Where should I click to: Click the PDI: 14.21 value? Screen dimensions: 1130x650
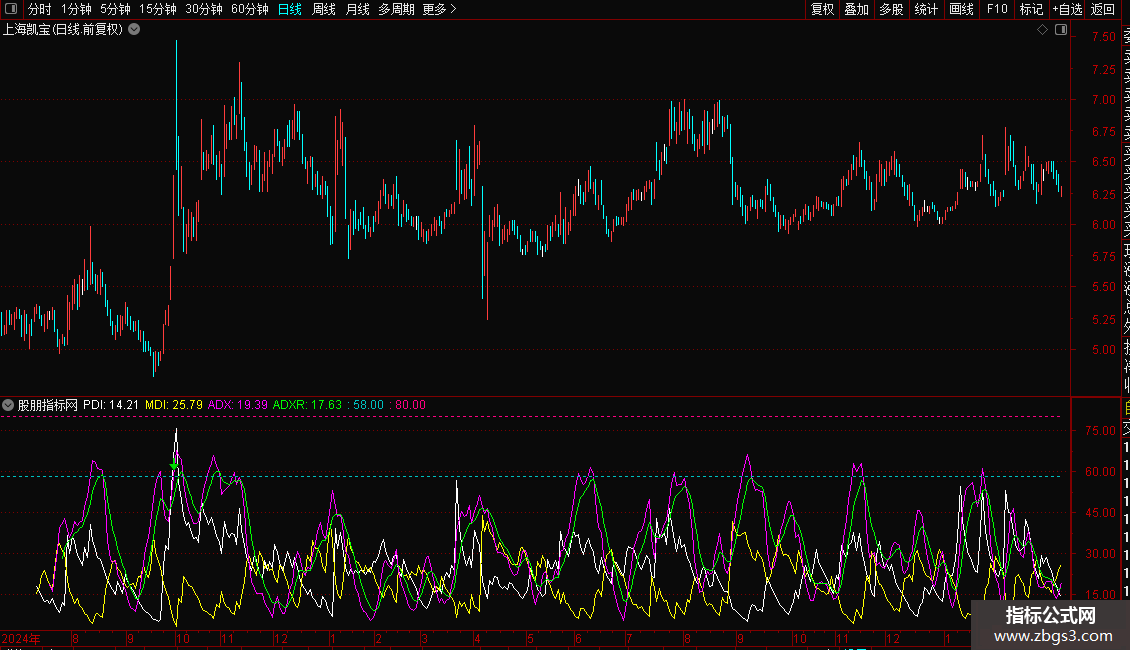pyautogui.click(x=110, y=405)
